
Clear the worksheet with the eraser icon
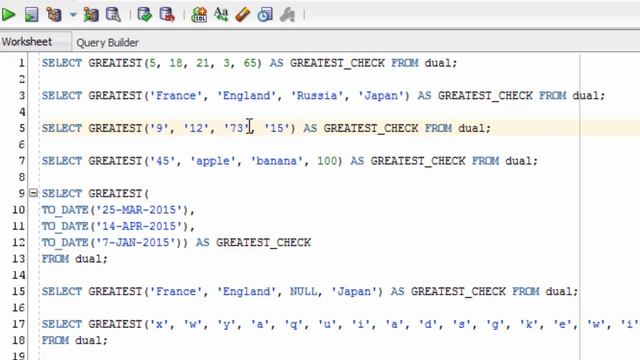[x=243, y=15]
